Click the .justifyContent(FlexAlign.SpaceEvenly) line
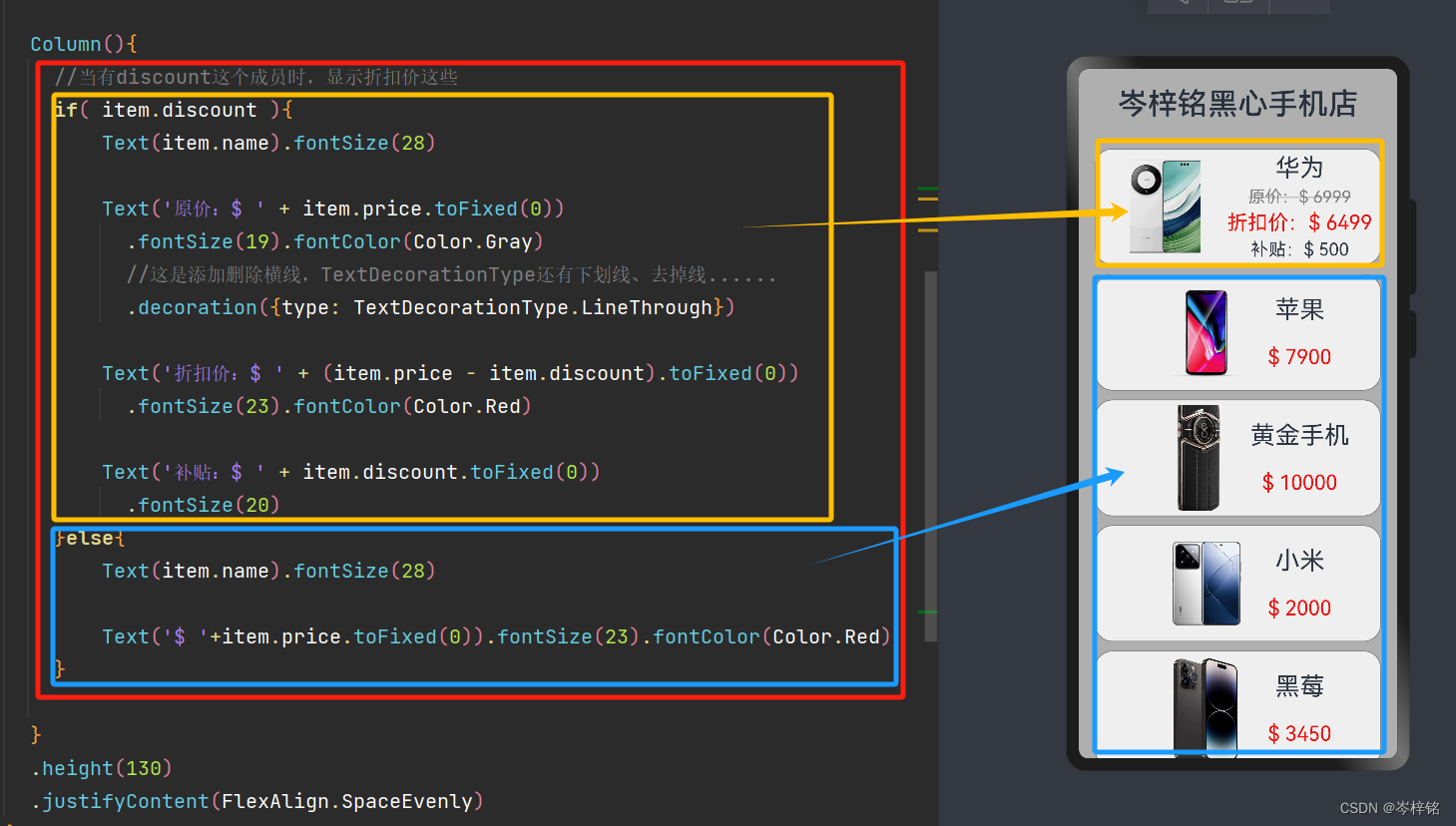1456x826 pixels. click(x=257, y=801)
